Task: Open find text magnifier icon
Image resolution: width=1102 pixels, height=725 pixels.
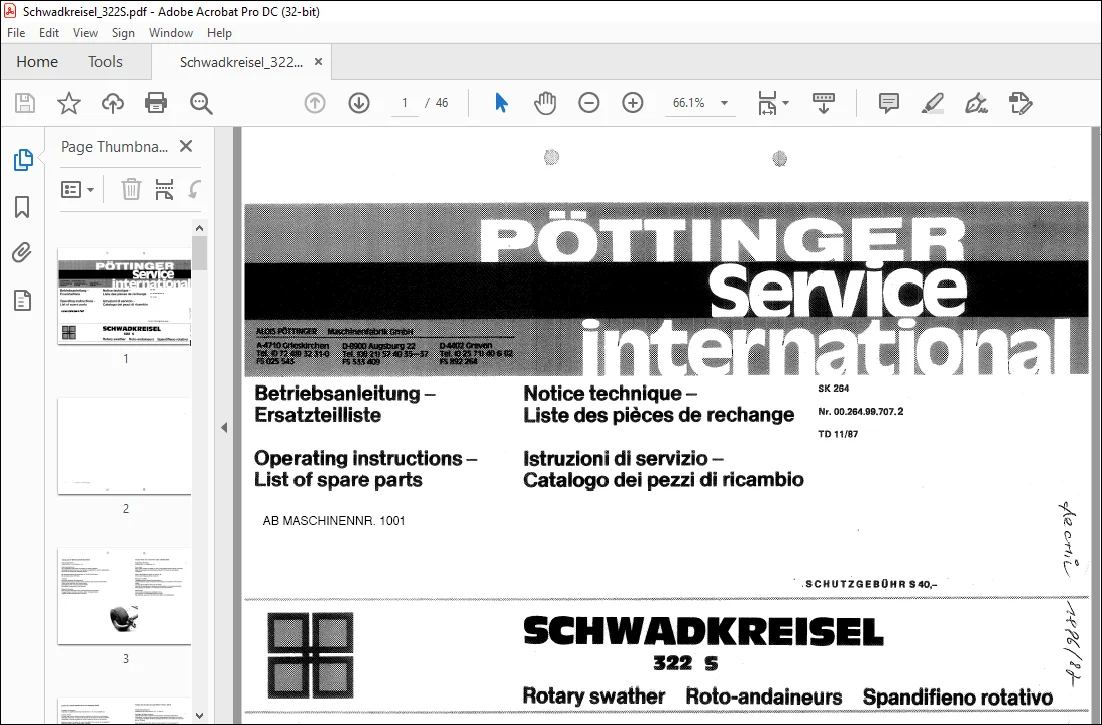Action: 201,103
